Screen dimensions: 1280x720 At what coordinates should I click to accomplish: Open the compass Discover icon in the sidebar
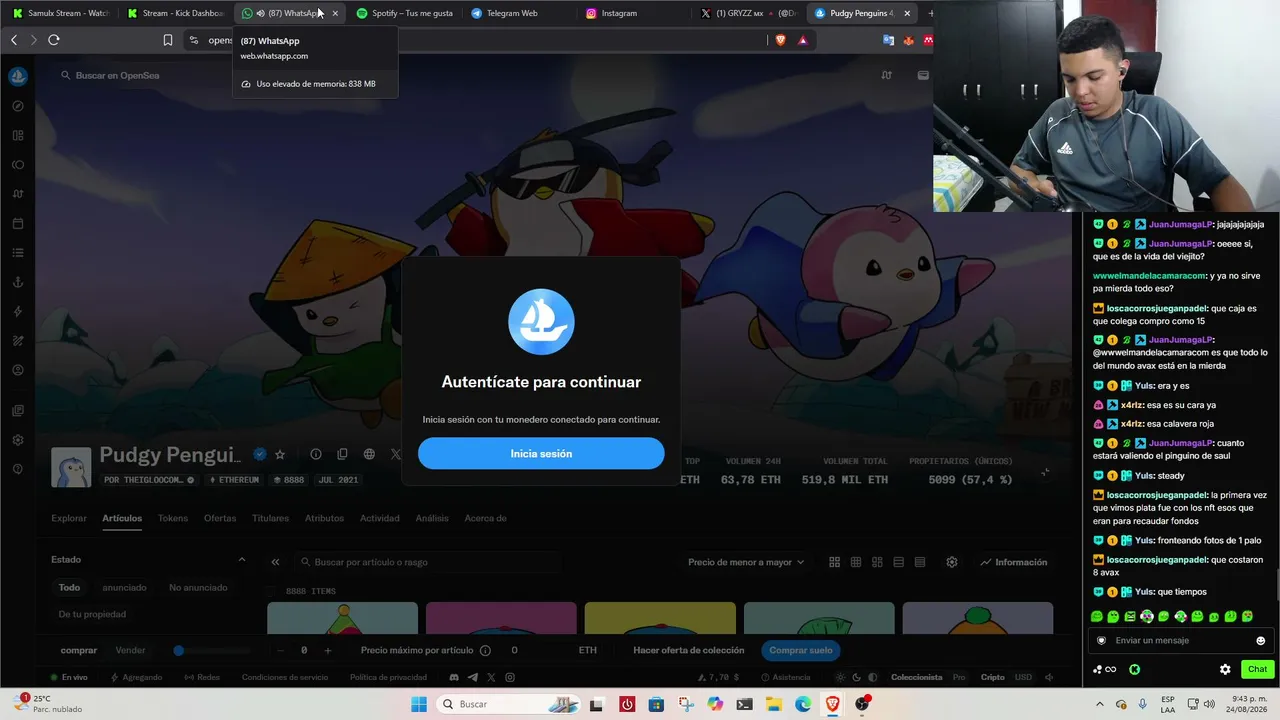(x=18, y=106)
